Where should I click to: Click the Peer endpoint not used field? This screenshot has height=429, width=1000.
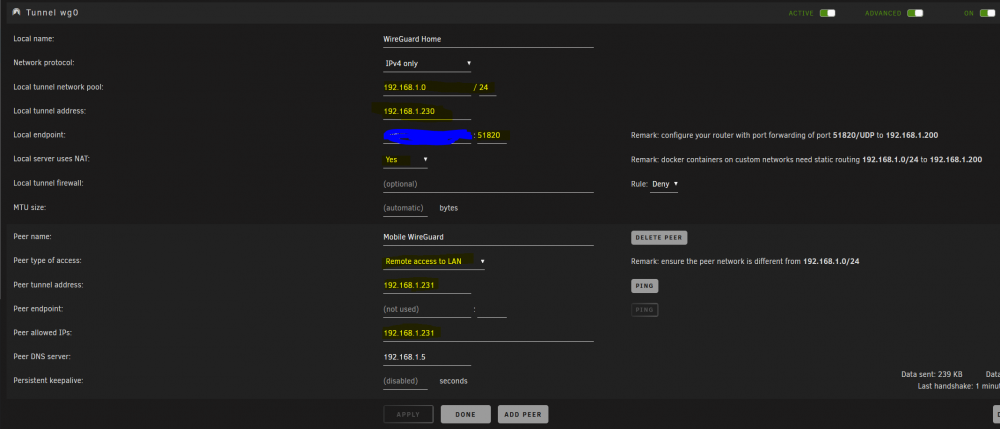click(427, 309)
